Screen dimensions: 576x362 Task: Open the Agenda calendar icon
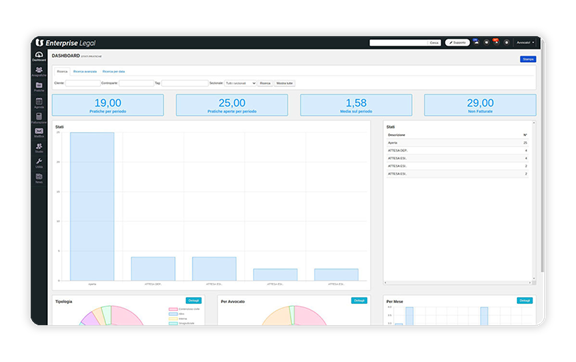click(39, 103)
